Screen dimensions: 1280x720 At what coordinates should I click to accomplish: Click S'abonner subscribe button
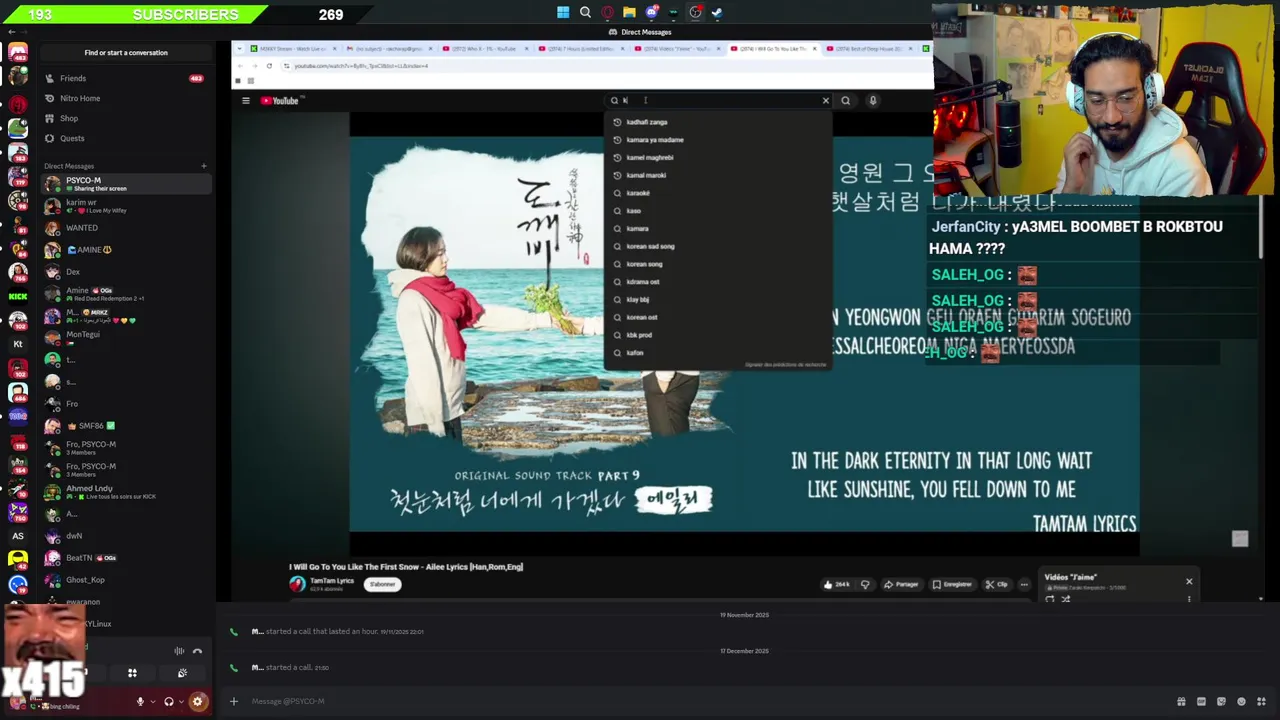click(x=382, y=584)
